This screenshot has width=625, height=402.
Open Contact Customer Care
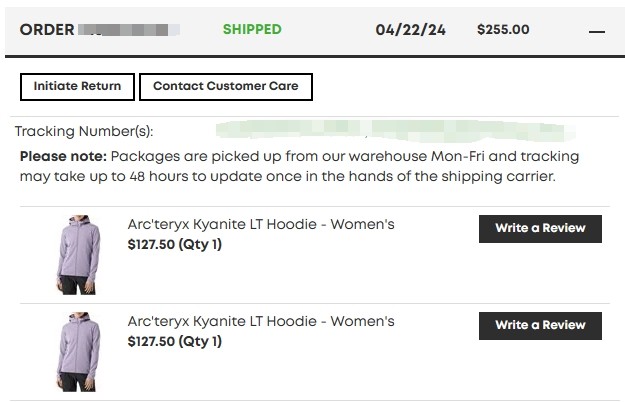(x=225, y=87)
